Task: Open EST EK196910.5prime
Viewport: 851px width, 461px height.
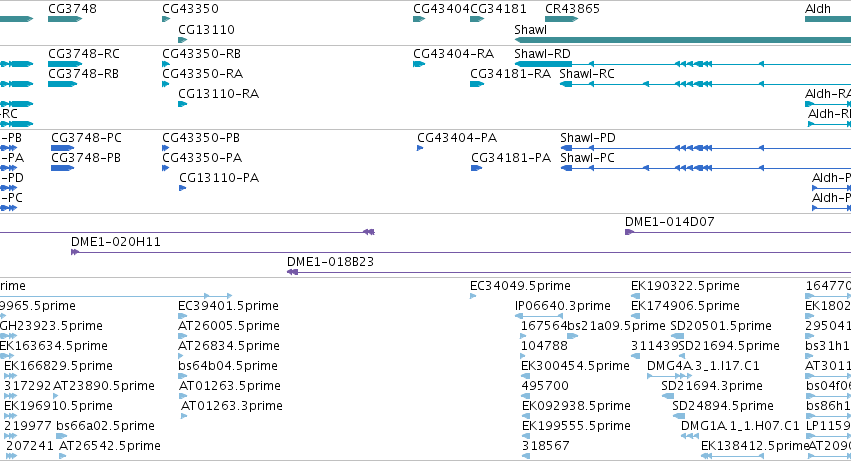Action: click(x=58, y=407)
